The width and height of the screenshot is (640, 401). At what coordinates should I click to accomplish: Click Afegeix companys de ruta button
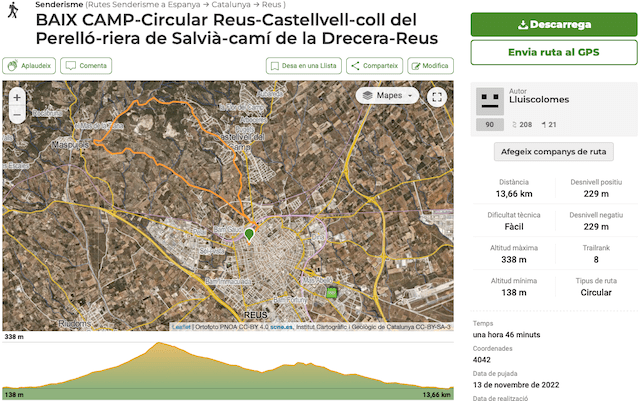(553, 152)
